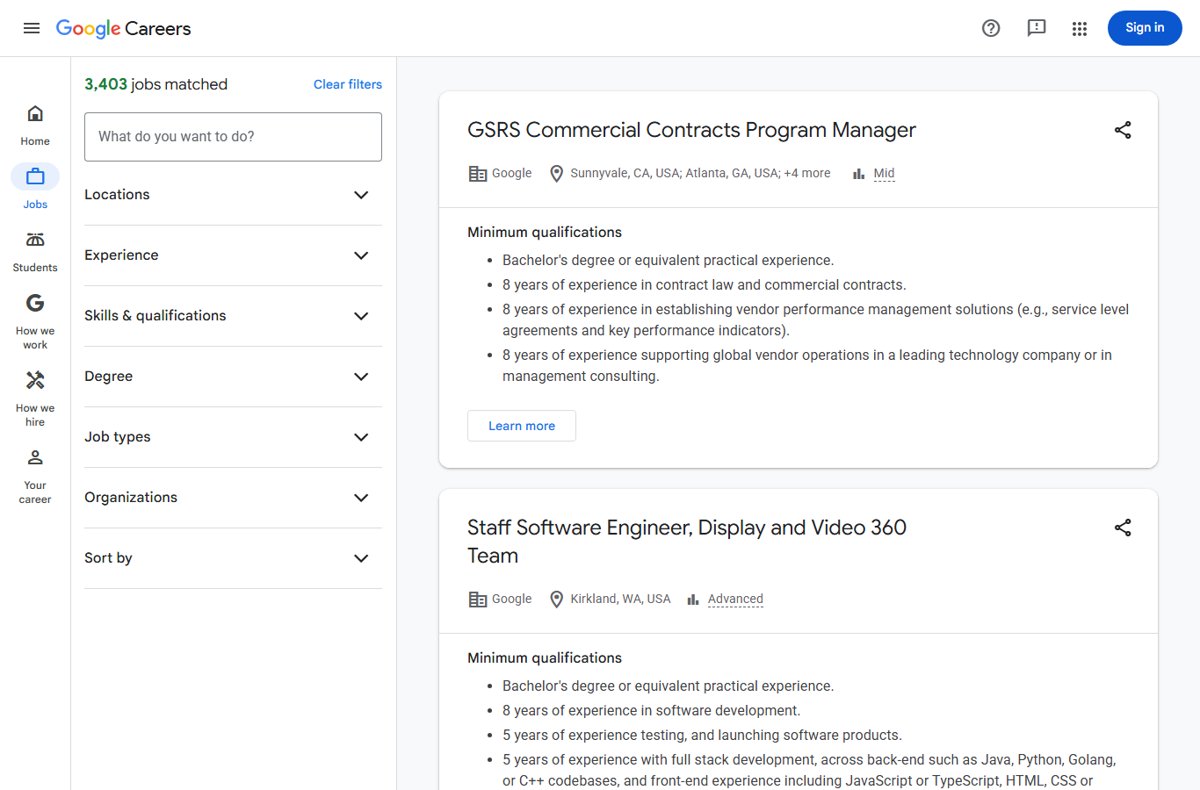Open the Google apps grid
The image size is (1200, 790).
coord(1079,28)
